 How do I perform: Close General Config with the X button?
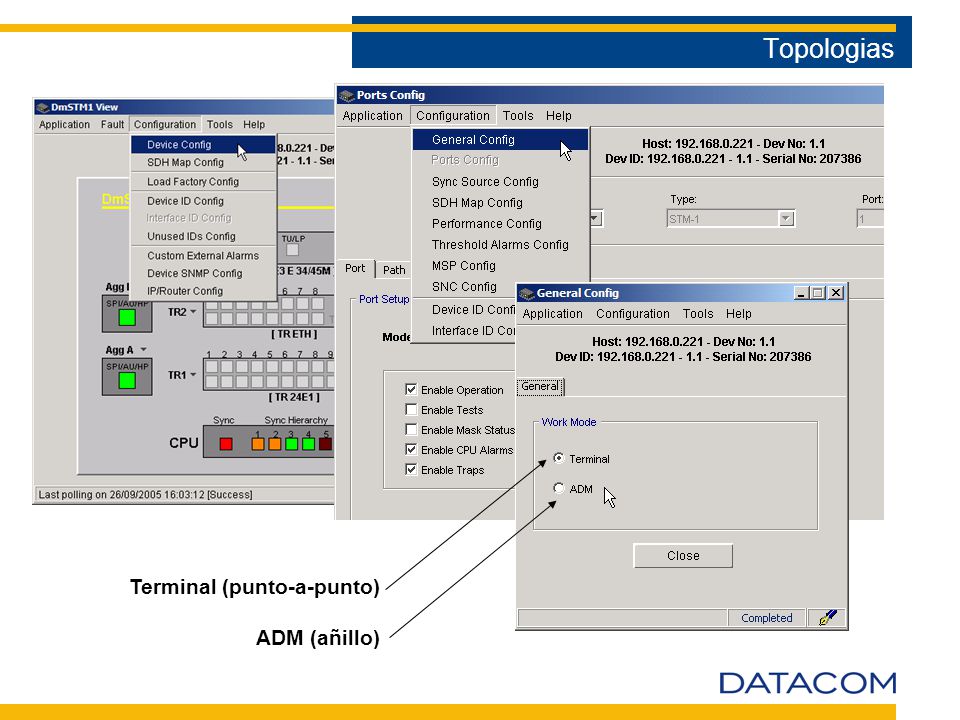[836, 293]
